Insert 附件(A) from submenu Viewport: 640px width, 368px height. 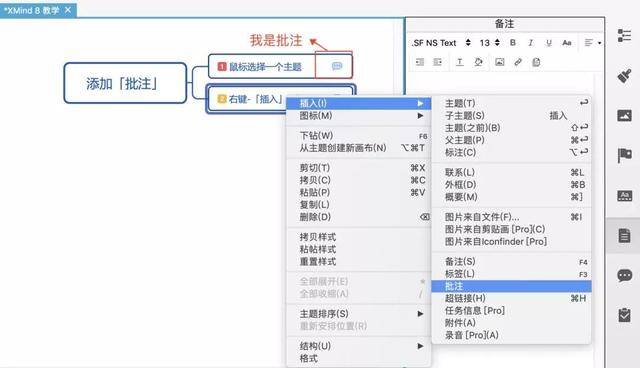tap(511, 323)
